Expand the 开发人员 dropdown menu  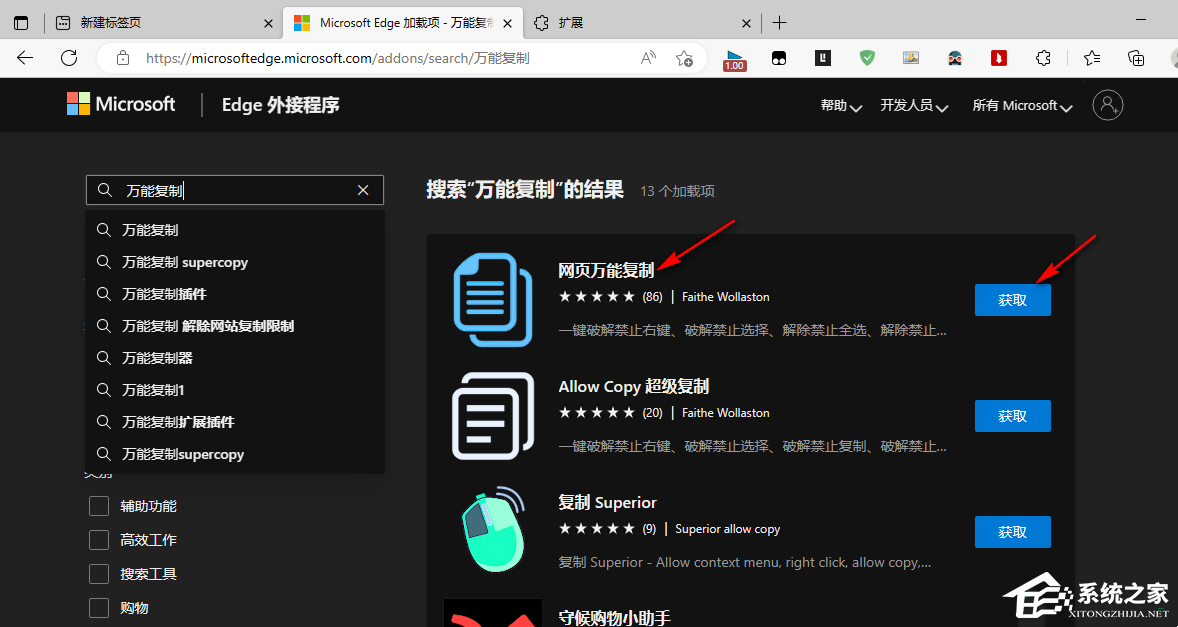pos(914,106)
